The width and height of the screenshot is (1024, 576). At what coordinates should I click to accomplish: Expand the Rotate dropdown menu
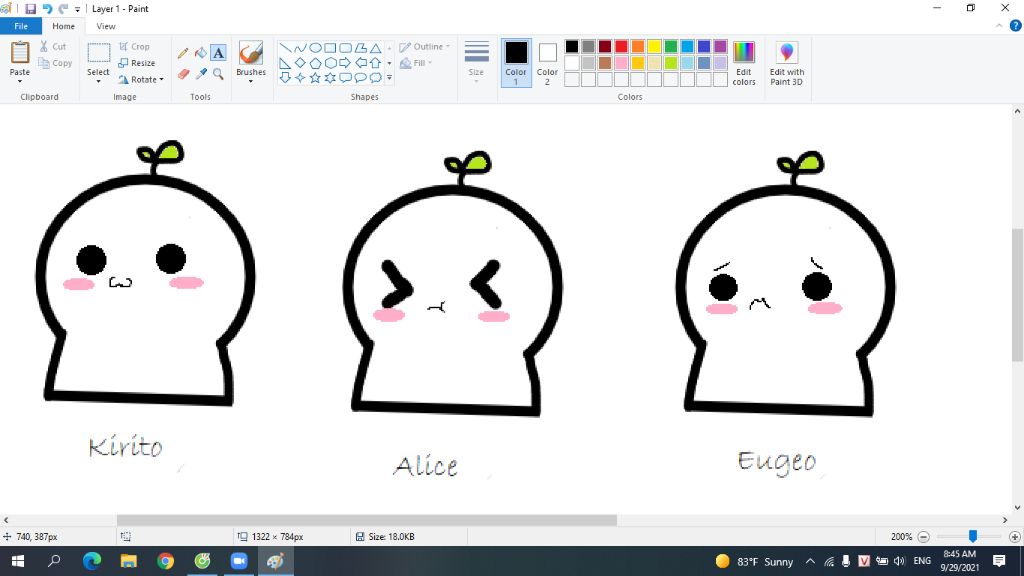coord(161,80)
